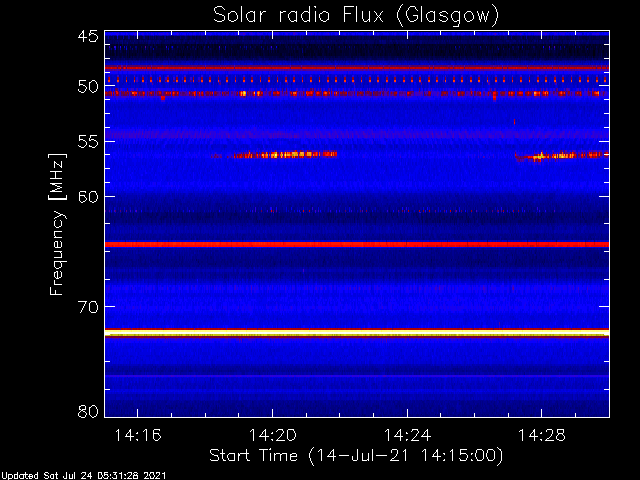Select the 14:24 time axis label
Screen dimensions: 640x480
(x=407, y=435)
